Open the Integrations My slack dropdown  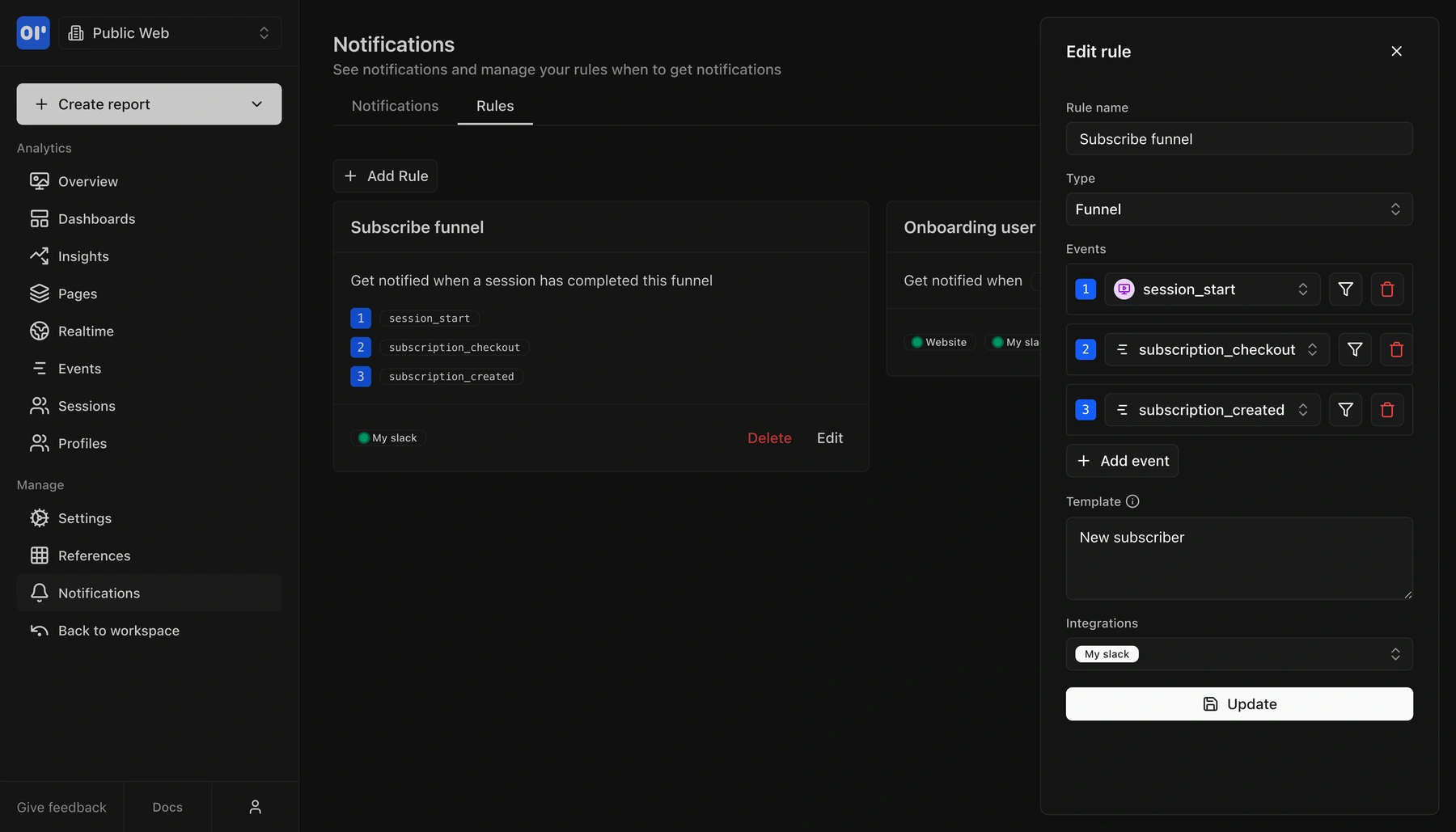[1238, 654]
